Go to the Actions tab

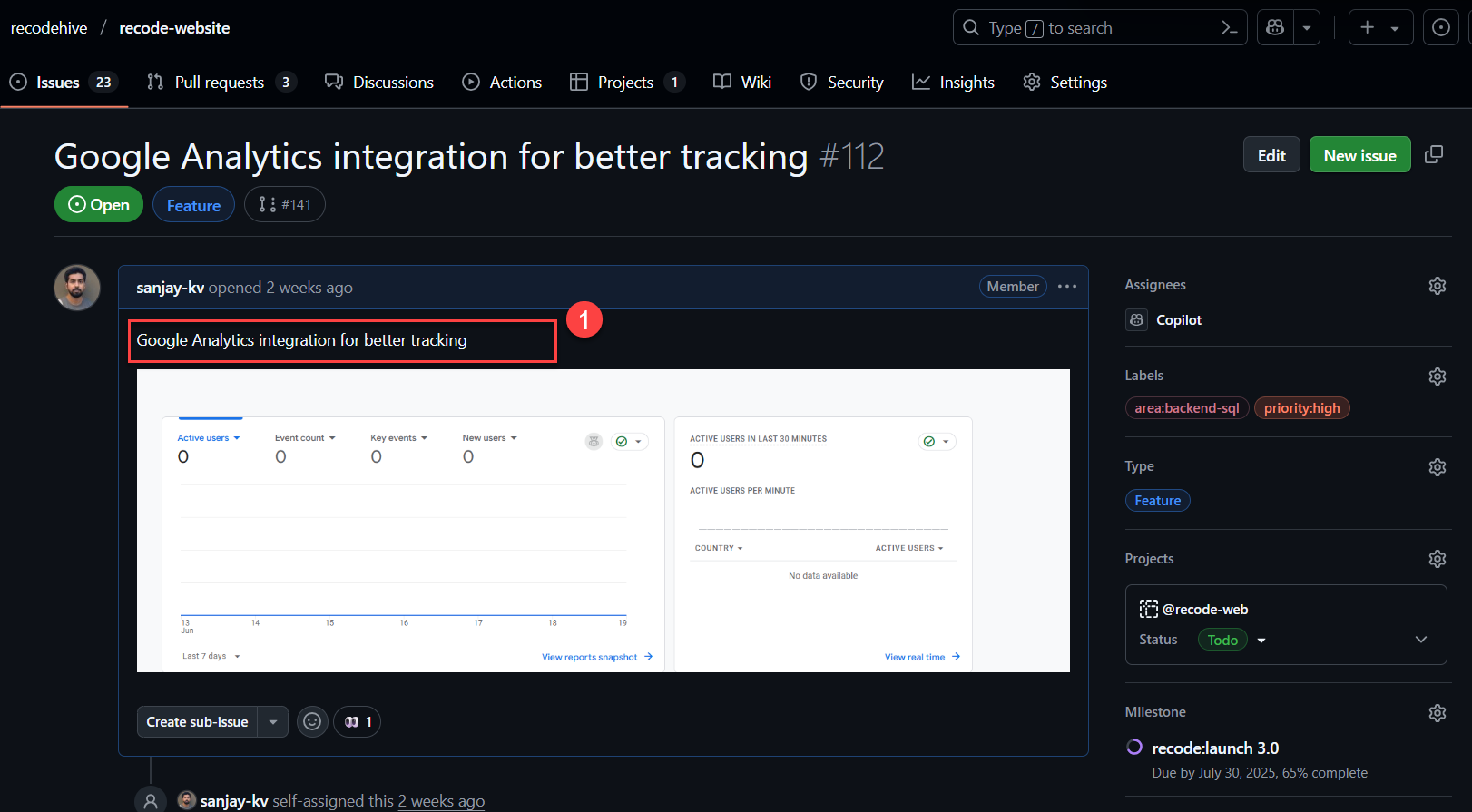pos(502,83)
